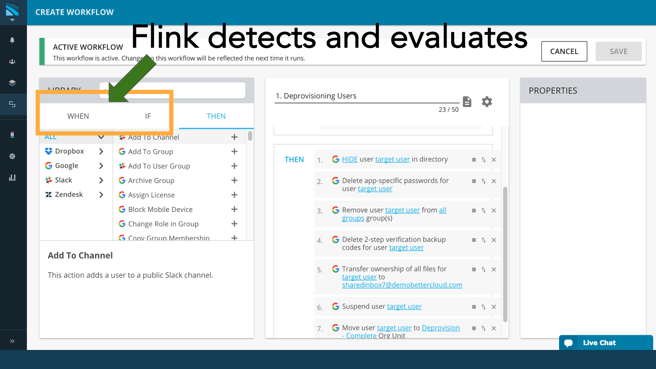656x369 pixels.
Task: Expand the Slack category
Action: pyautogui.click(x=101, y=180)
